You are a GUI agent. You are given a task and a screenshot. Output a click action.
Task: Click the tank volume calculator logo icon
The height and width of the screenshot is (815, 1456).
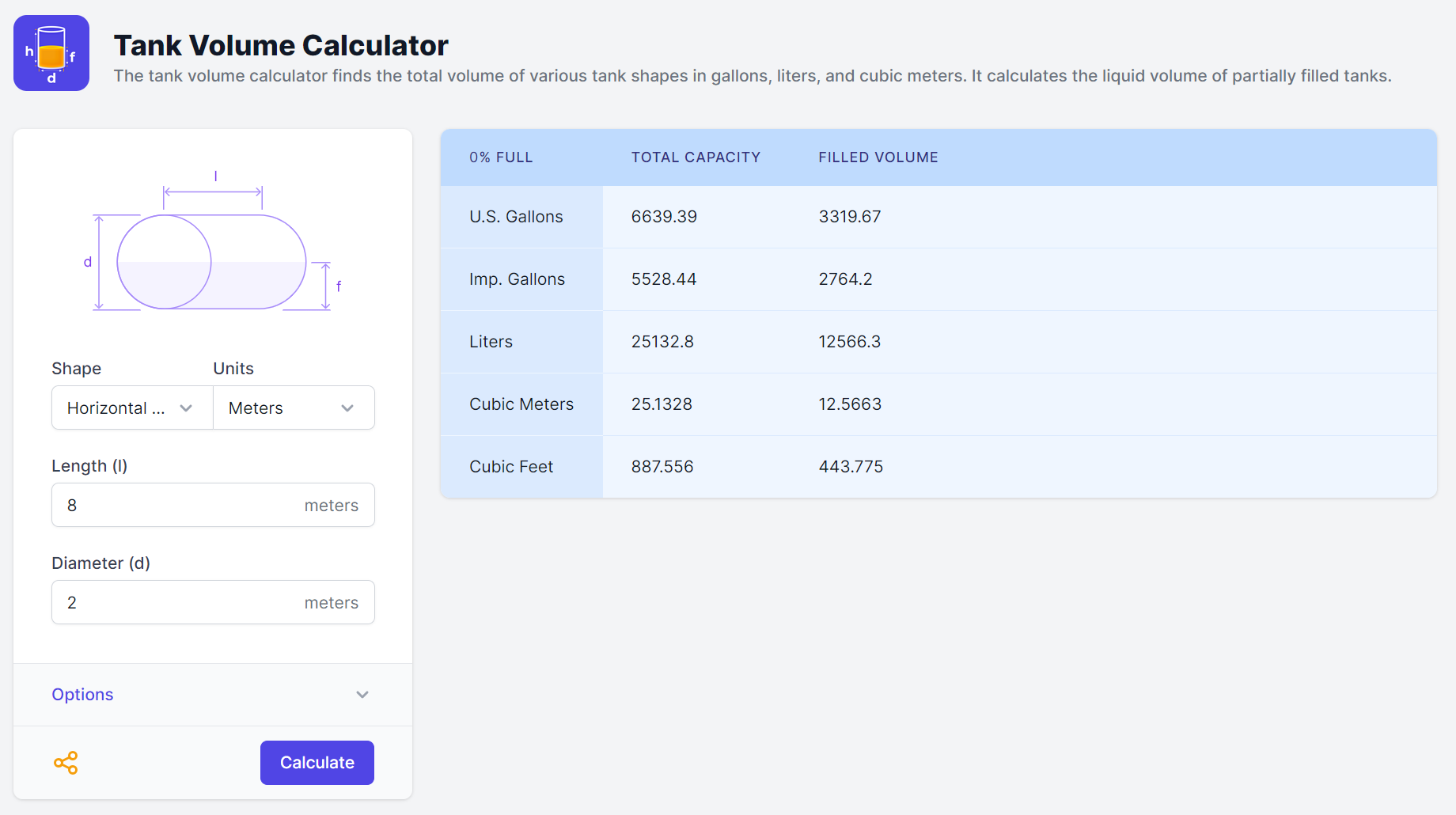pos(51,52)
